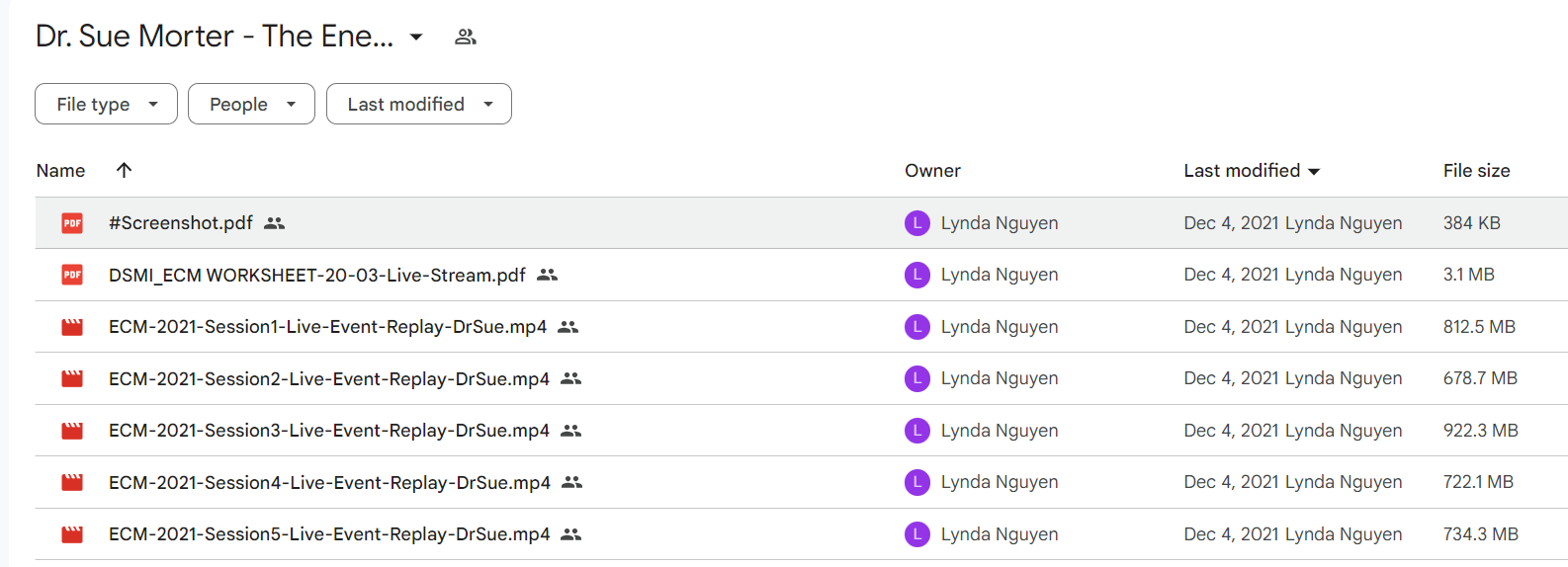Click the shared icon next to Session5 mp4
Image resolution: width=1568 pixels, height=567 pixels.
point(570,534)
